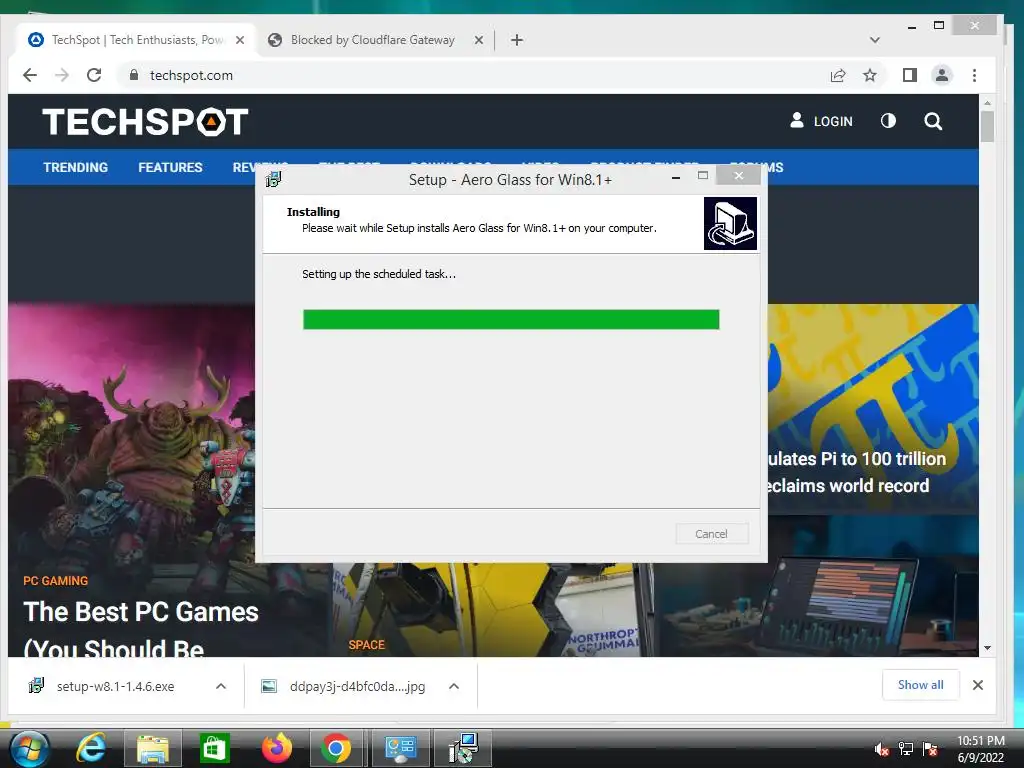Expand the tab search chevron

click(x=874, y=40)
